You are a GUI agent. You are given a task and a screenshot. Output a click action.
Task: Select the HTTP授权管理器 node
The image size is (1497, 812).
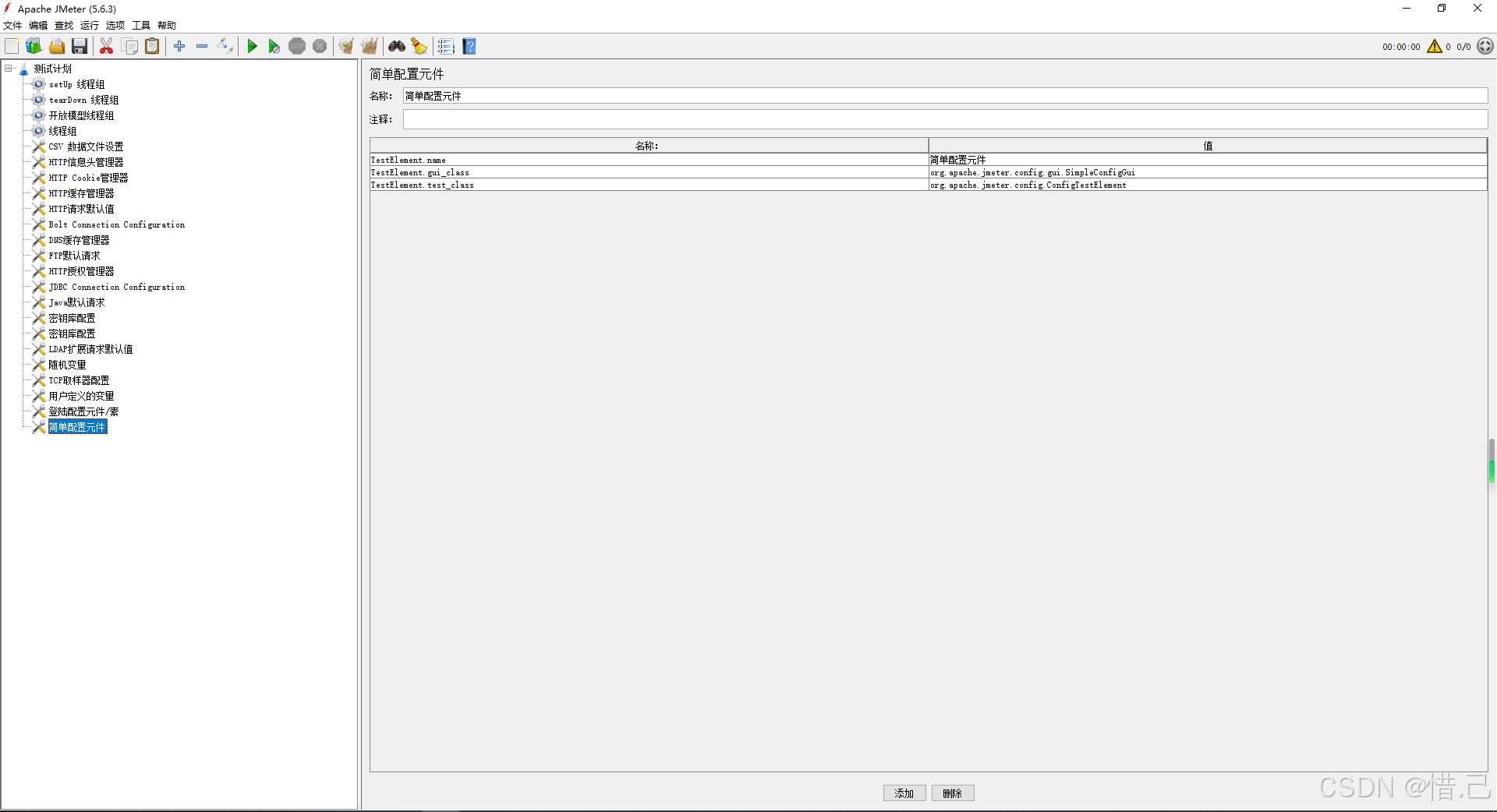81,271
